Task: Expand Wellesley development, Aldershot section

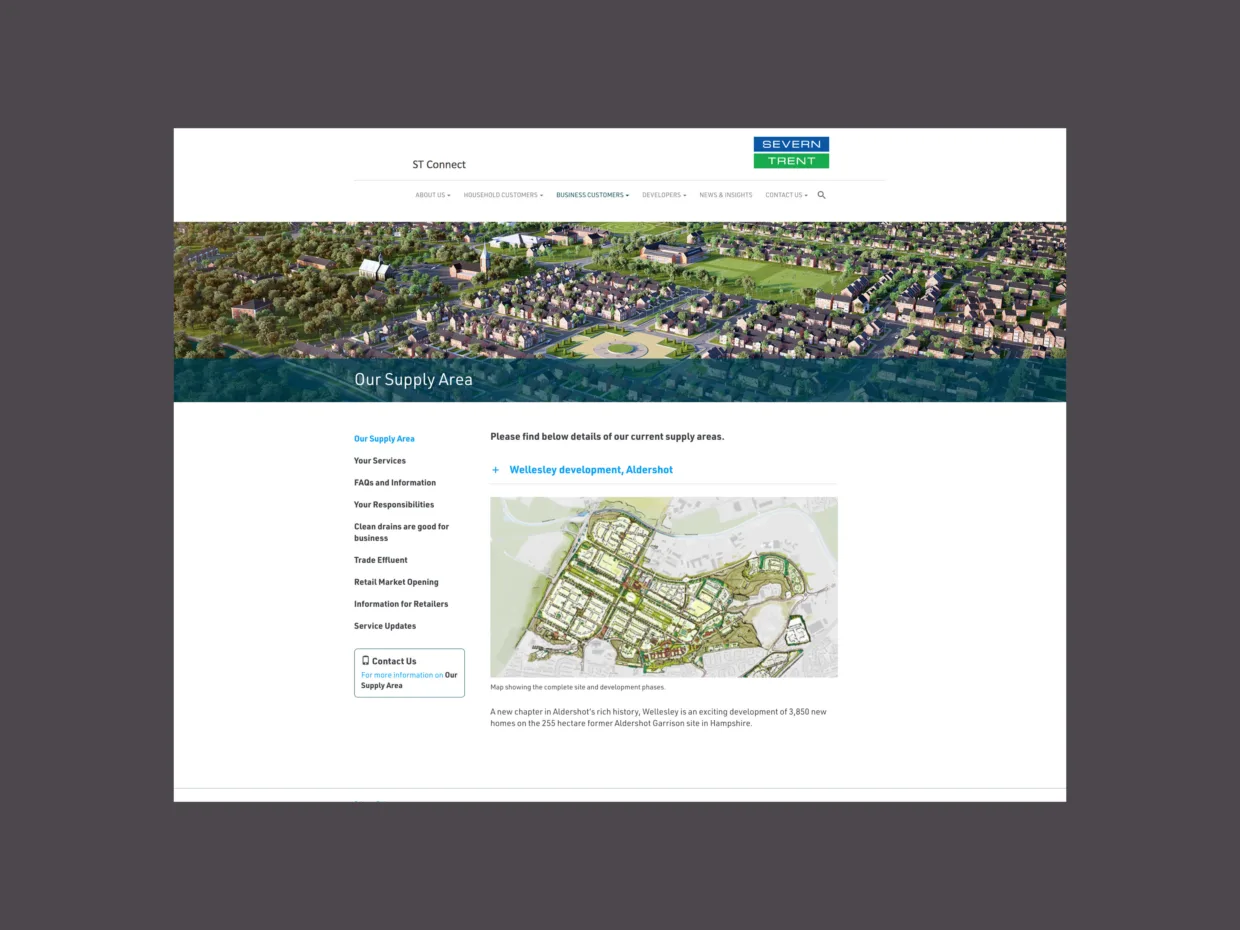Action: tap(591, 470)
